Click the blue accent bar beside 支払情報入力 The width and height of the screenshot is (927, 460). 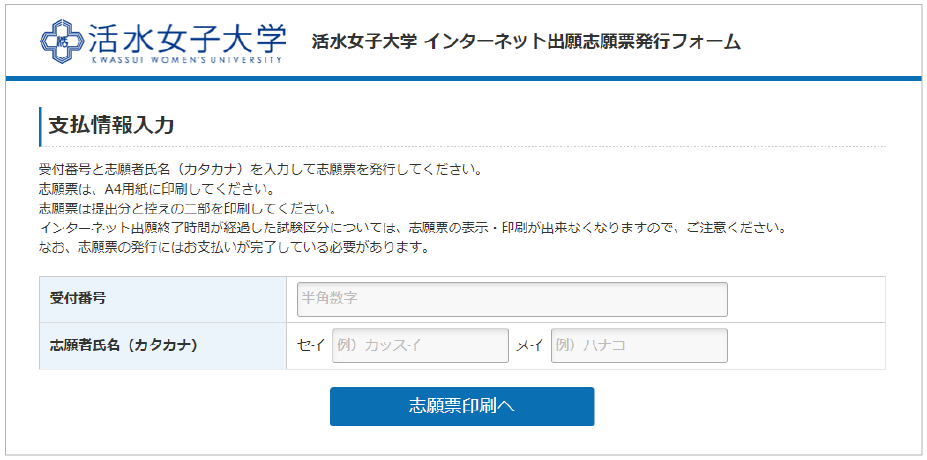pos(40,126)
